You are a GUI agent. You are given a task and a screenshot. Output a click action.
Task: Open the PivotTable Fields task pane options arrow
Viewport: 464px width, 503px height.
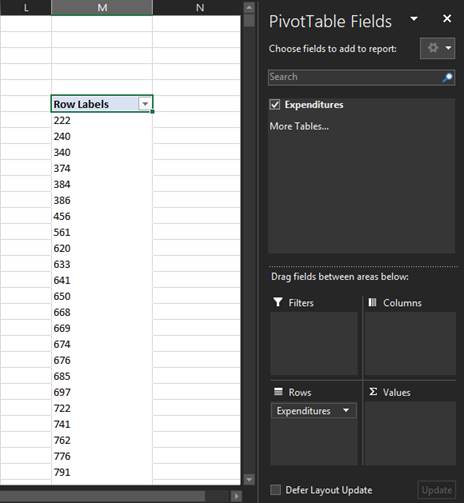click(414, 19)
